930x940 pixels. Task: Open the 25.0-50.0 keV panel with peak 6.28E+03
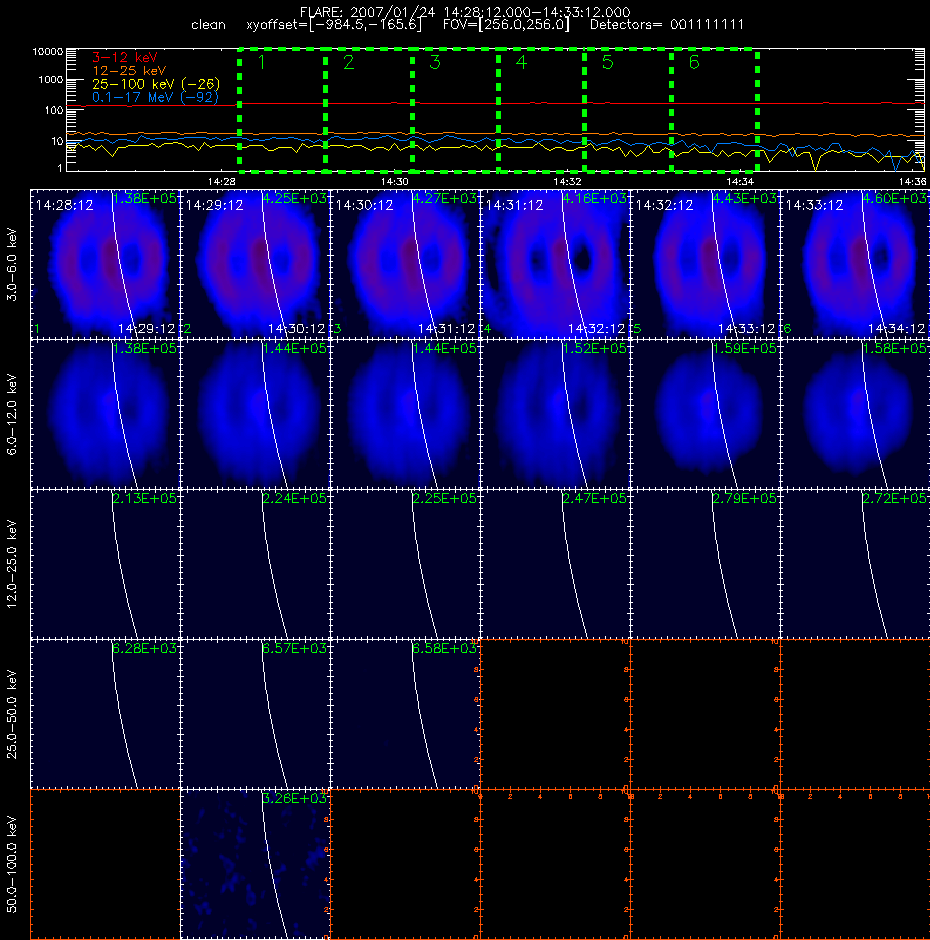pyautogui.click(x=105, y=714)
